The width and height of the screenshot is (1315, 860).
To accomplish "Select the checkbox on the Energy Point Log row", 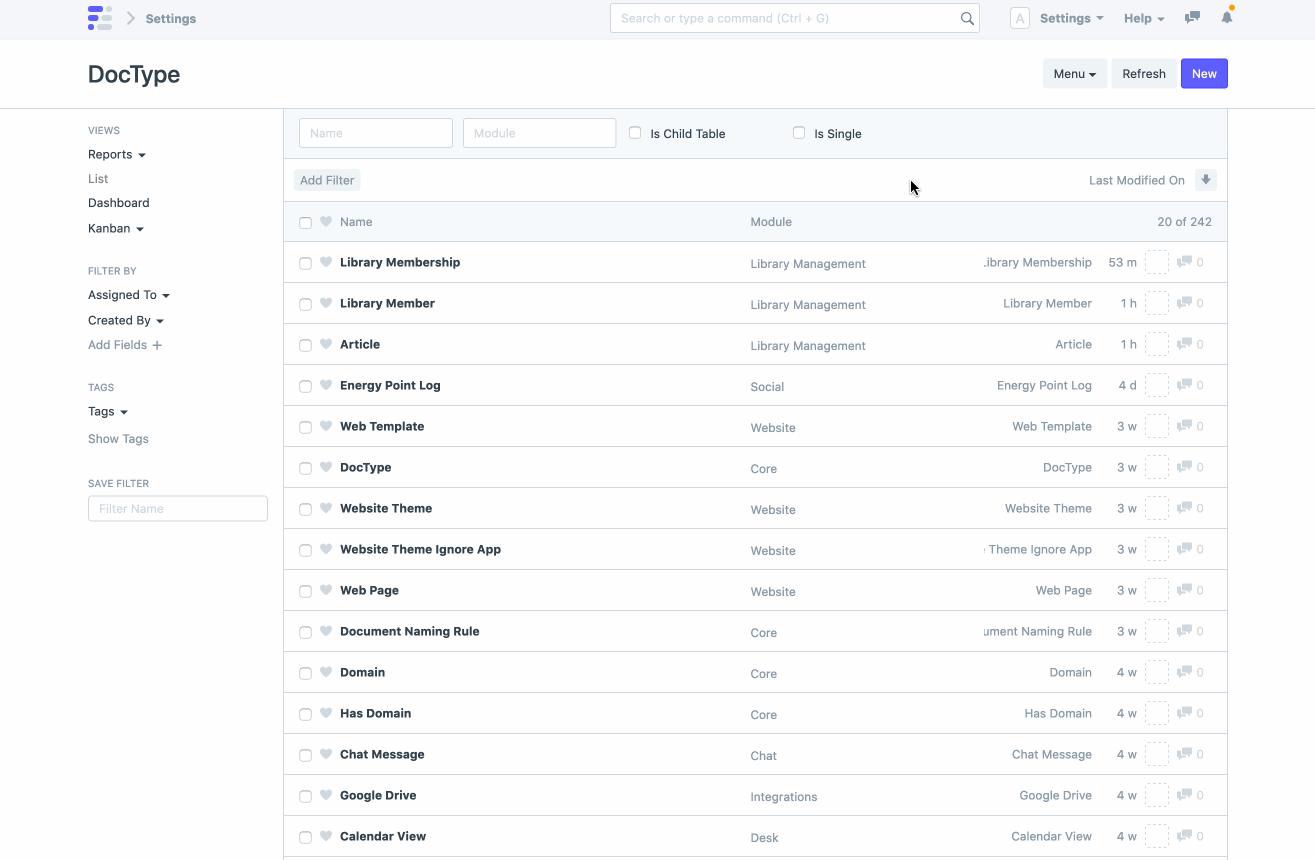I will [x=305, y=385].
